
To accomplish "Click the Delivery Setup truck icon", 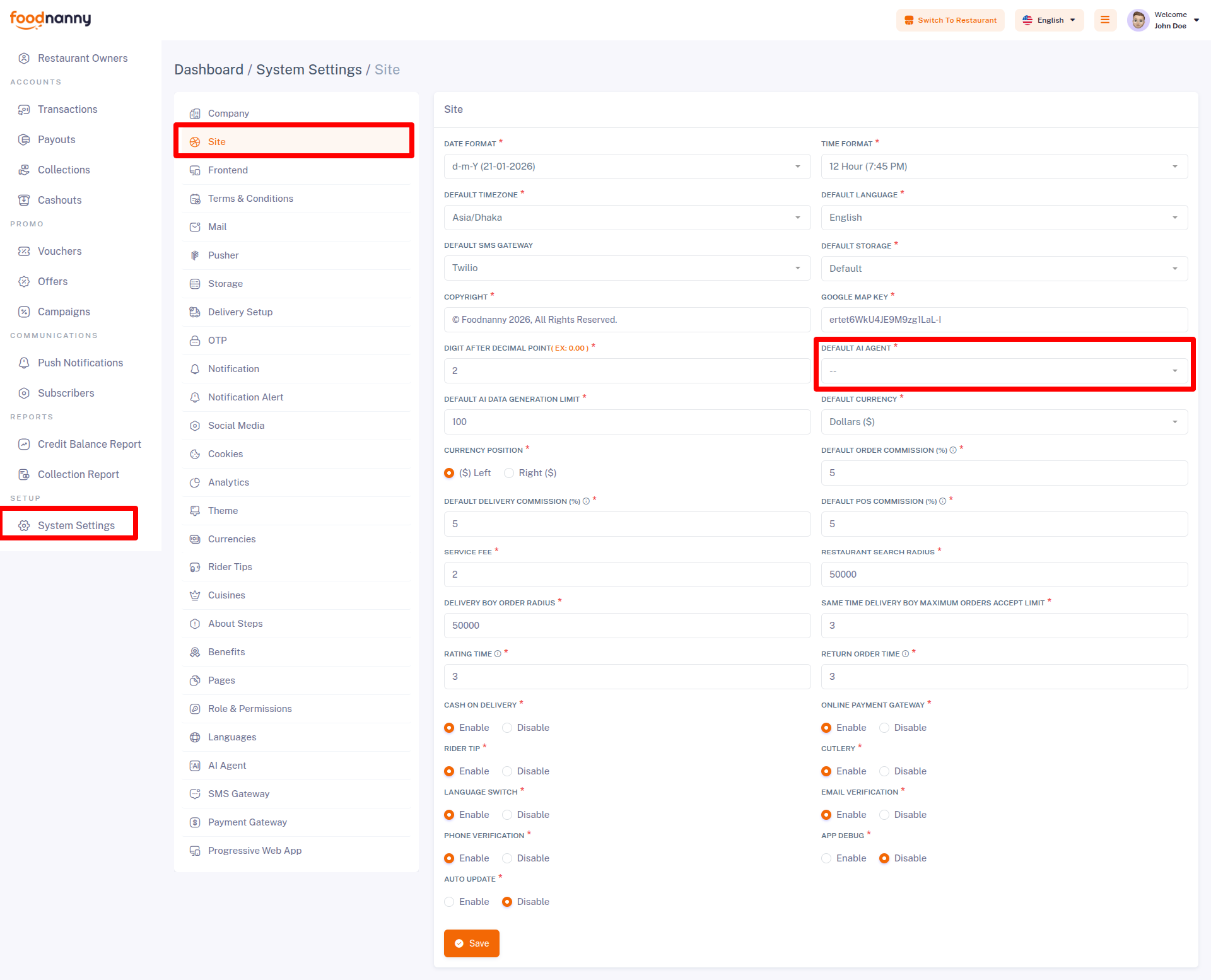I will click(x=195, y=312).
